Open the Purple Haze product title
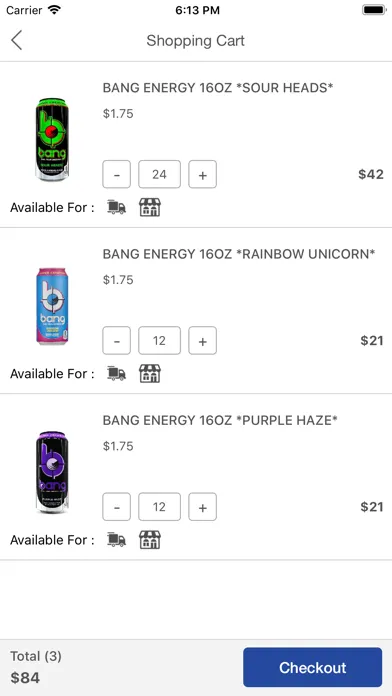 (x=220, y=420)
